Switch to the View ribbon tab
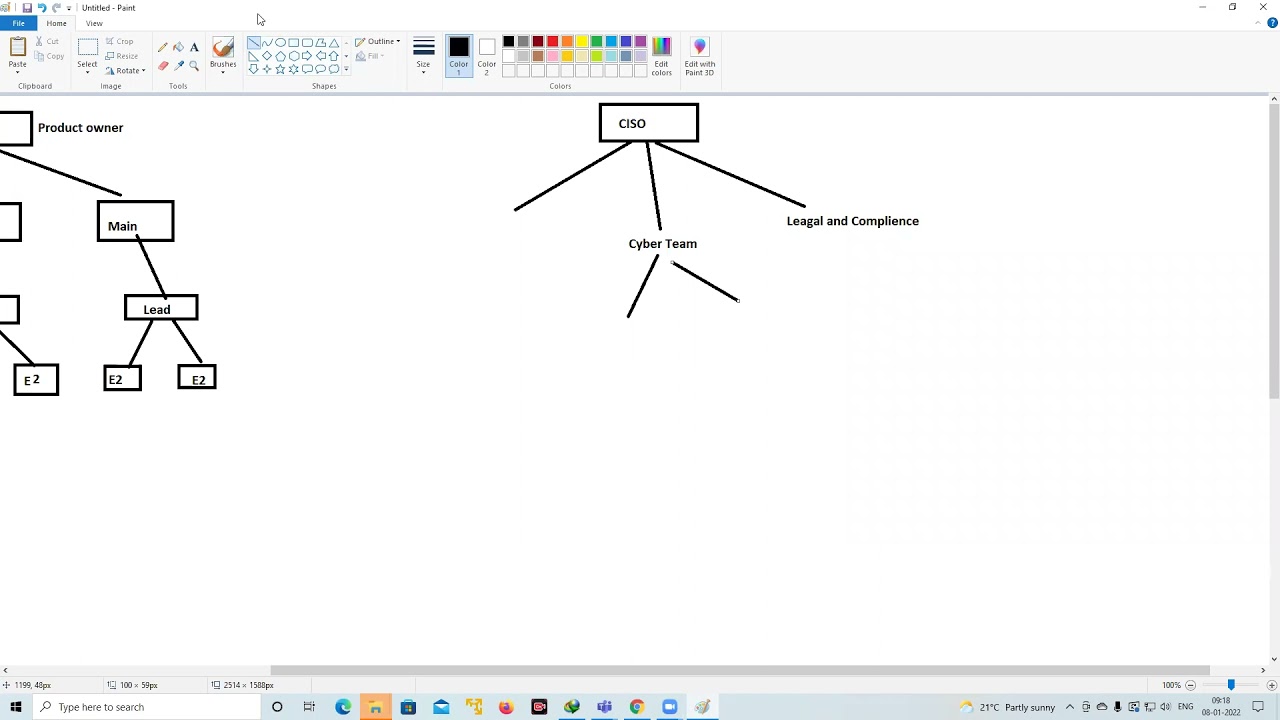The image size is (1280, 720). 94,23
